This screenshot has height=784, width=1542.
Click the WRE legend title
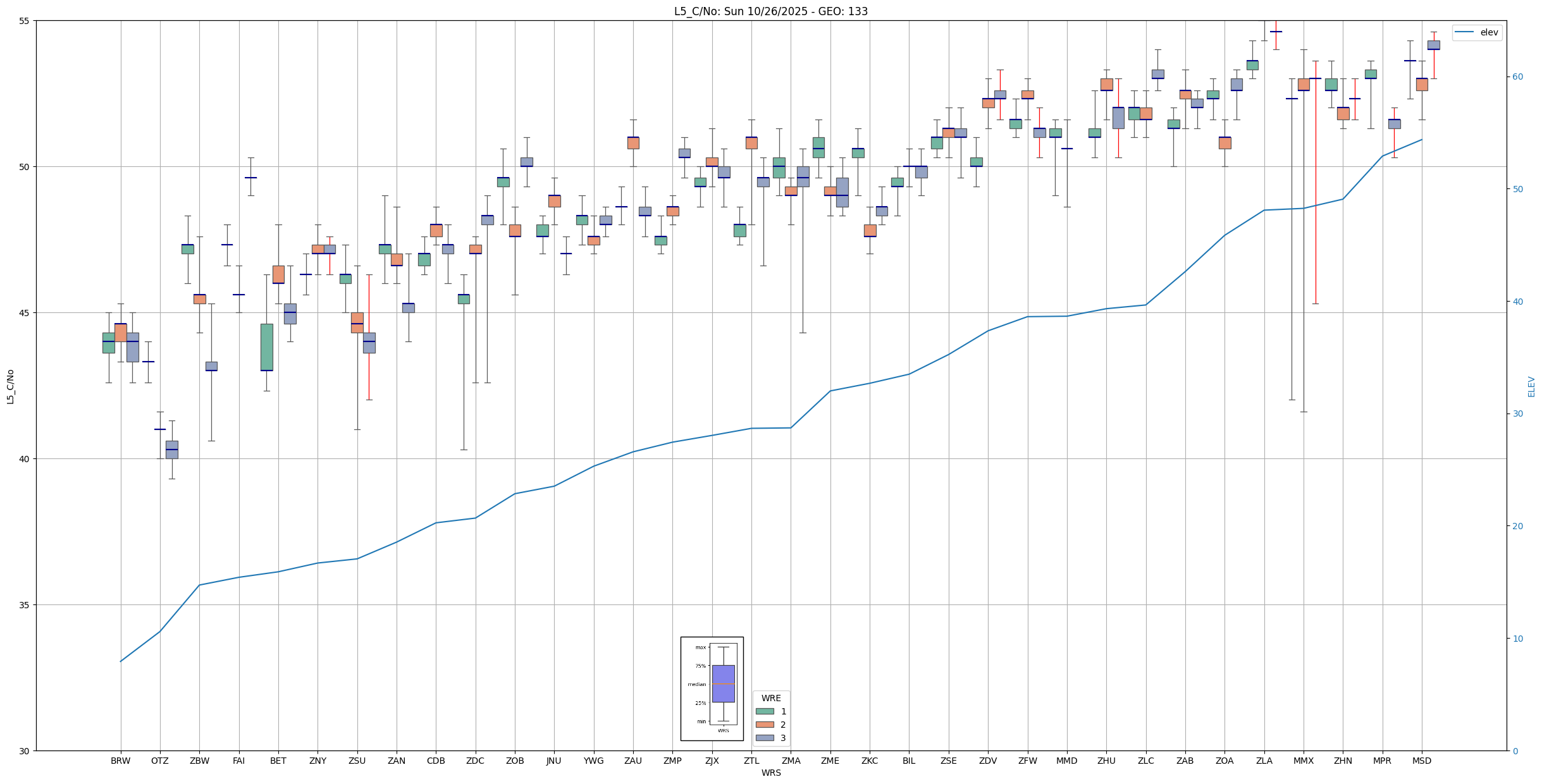pos(770,698)
